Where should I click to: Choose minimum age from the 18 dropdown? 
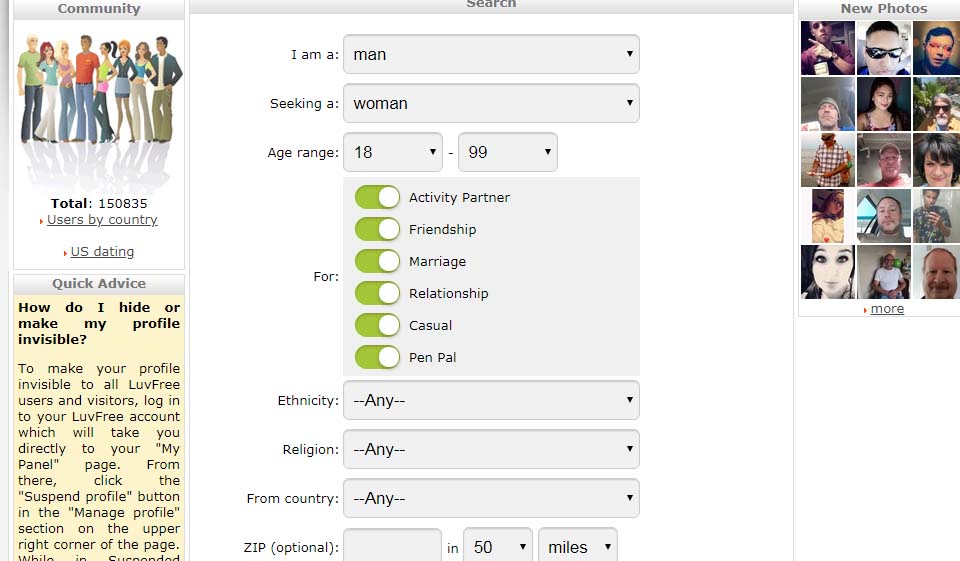(x=393, y=152)
